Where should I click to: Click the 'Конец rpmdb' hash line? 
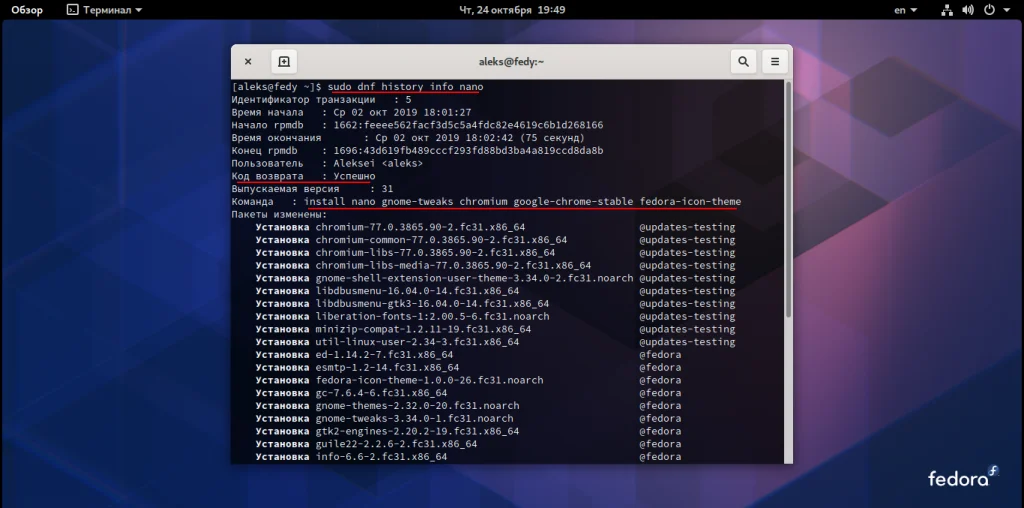coord(417,151)
